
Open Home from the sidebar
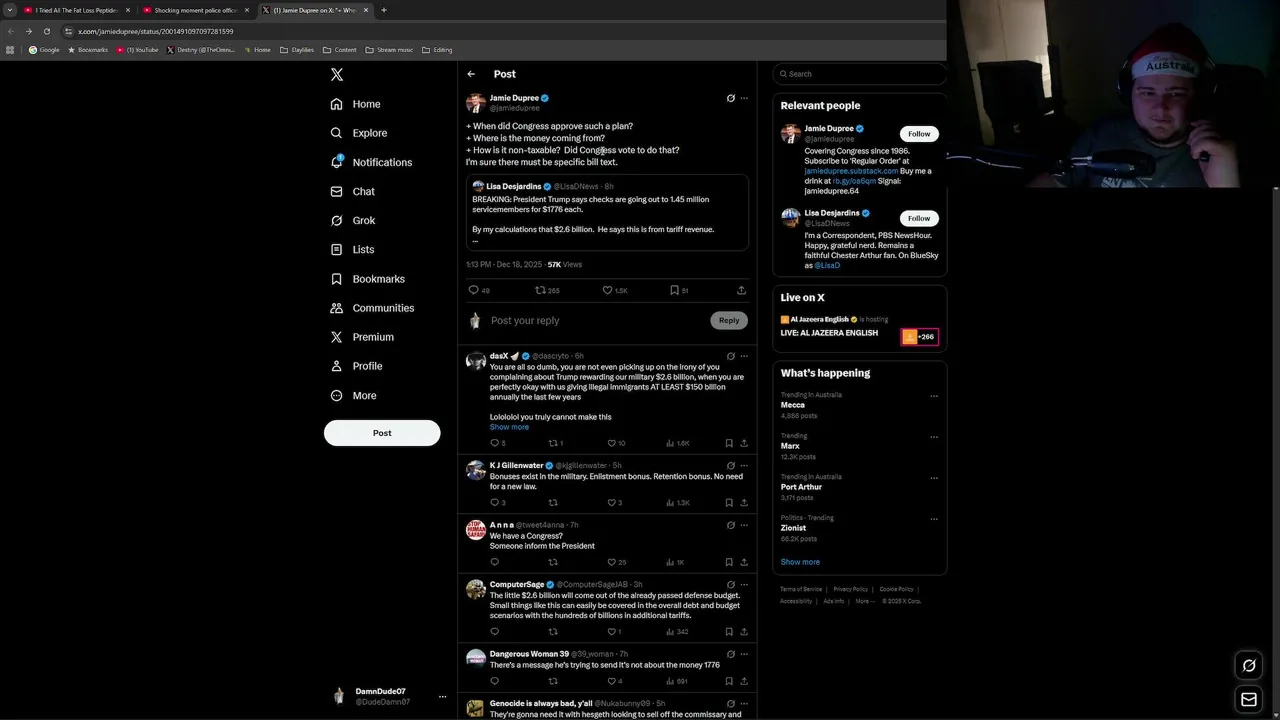click(355, 104)
